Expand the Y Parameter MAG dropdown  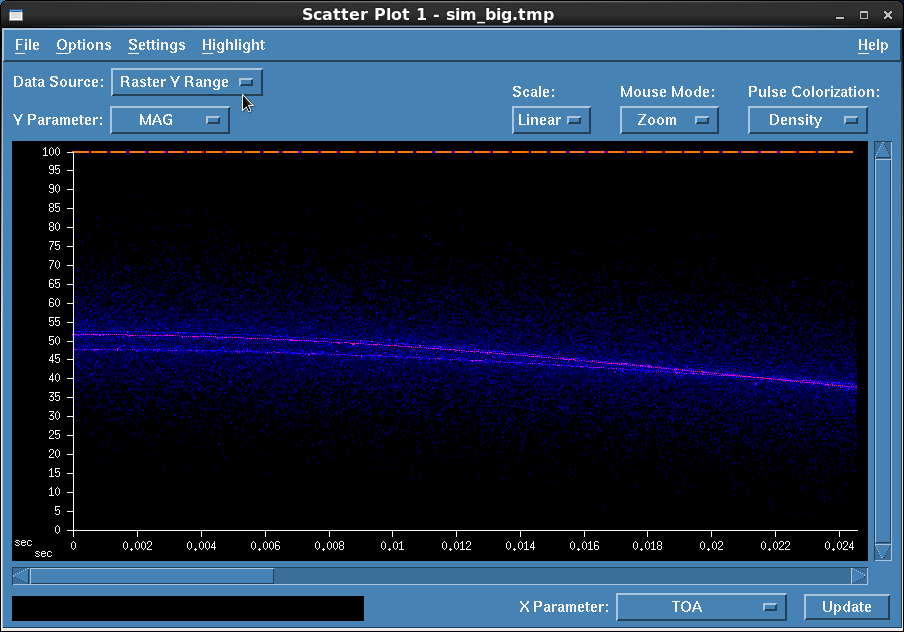point(170,120)
